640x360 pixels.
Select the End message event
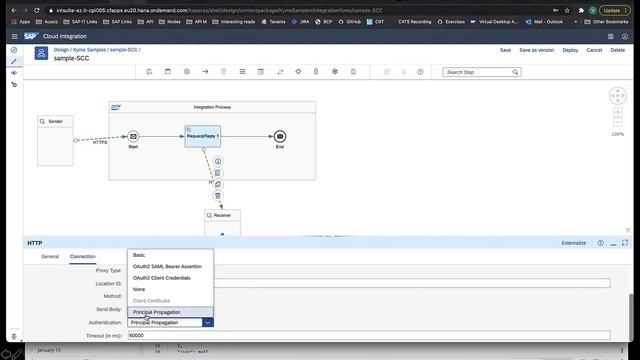pyautogui.click(x=280, y=136)
